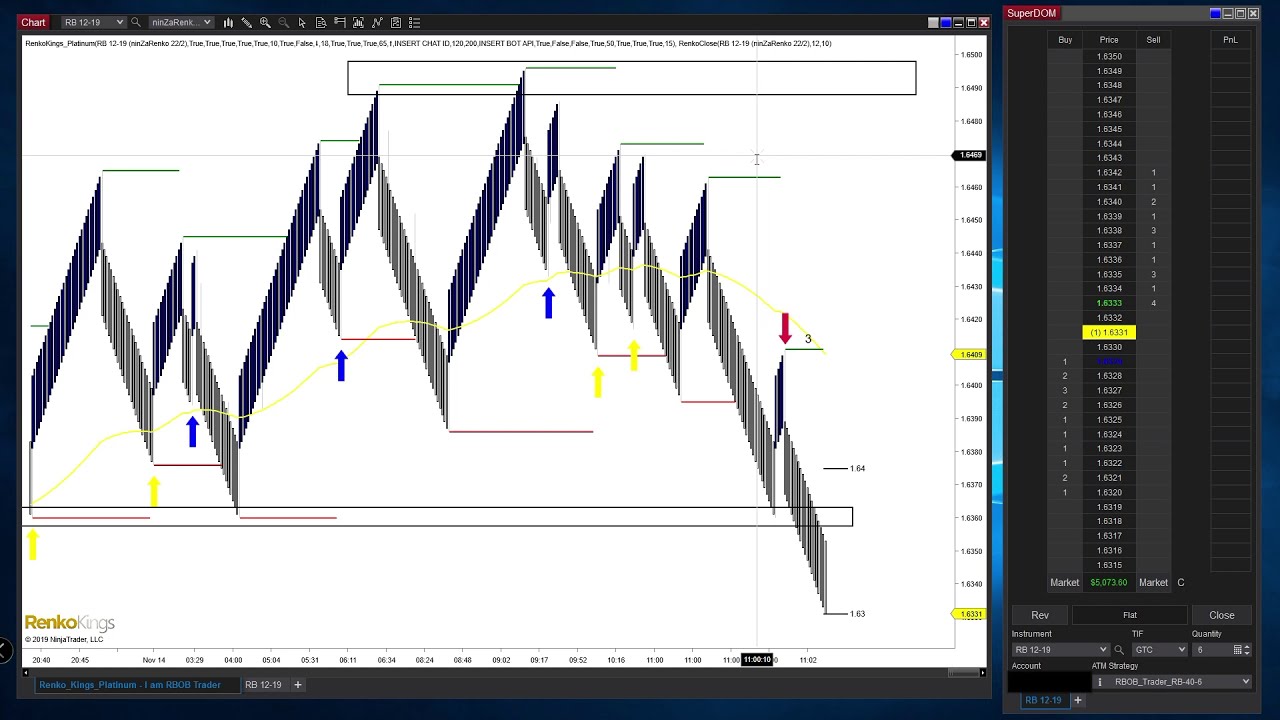Click the Chart window title tab
This screenshot has width=1280, height=720.
point(33,22)
